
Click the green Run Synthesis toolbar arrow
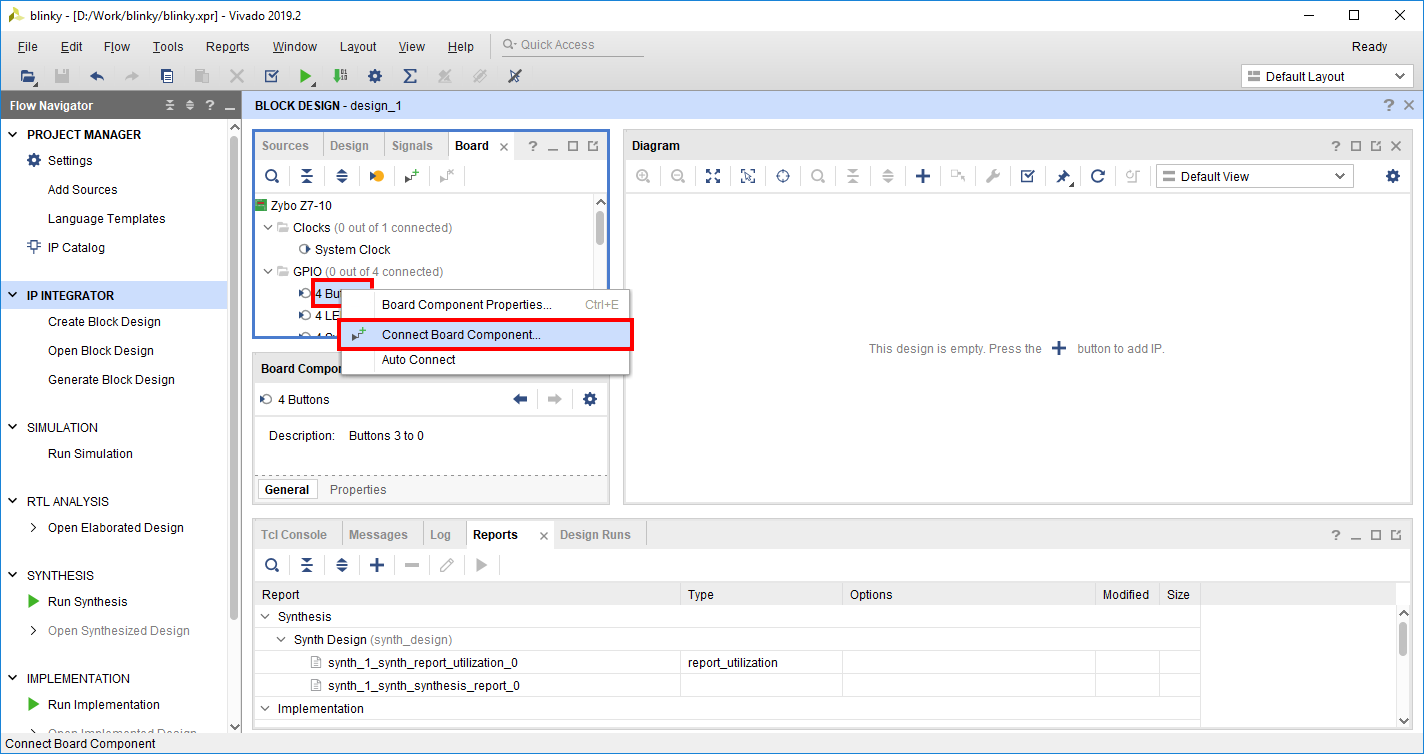point(305,76)
